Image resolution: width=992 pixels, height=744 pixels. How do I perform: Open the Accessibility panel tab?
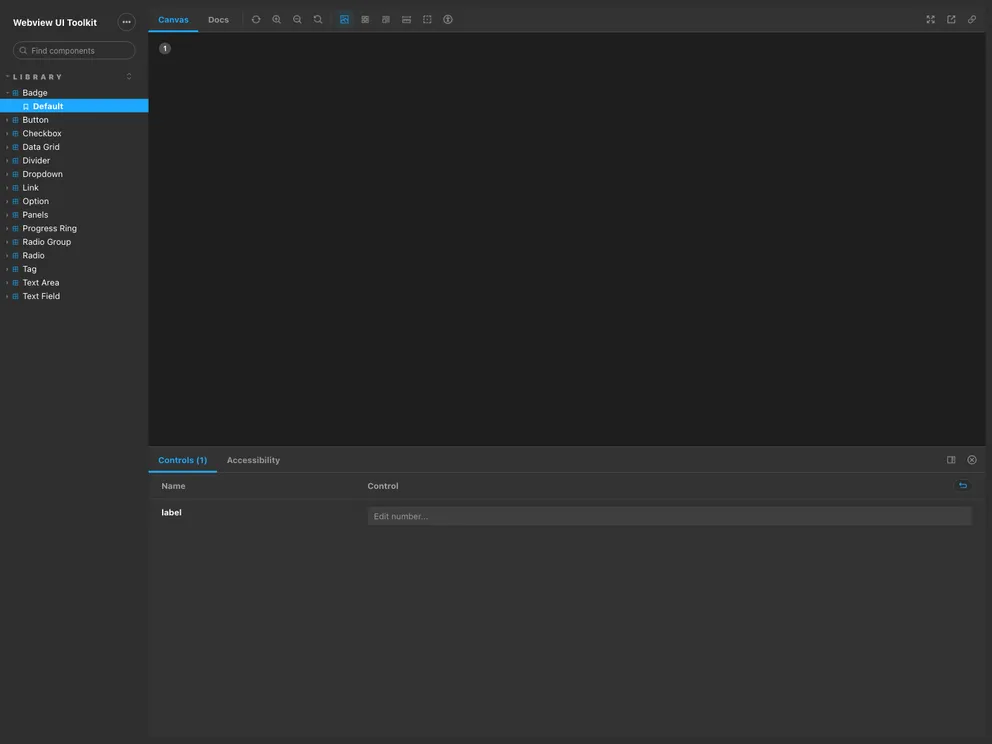pyautogui.click(x=253, y=460)
